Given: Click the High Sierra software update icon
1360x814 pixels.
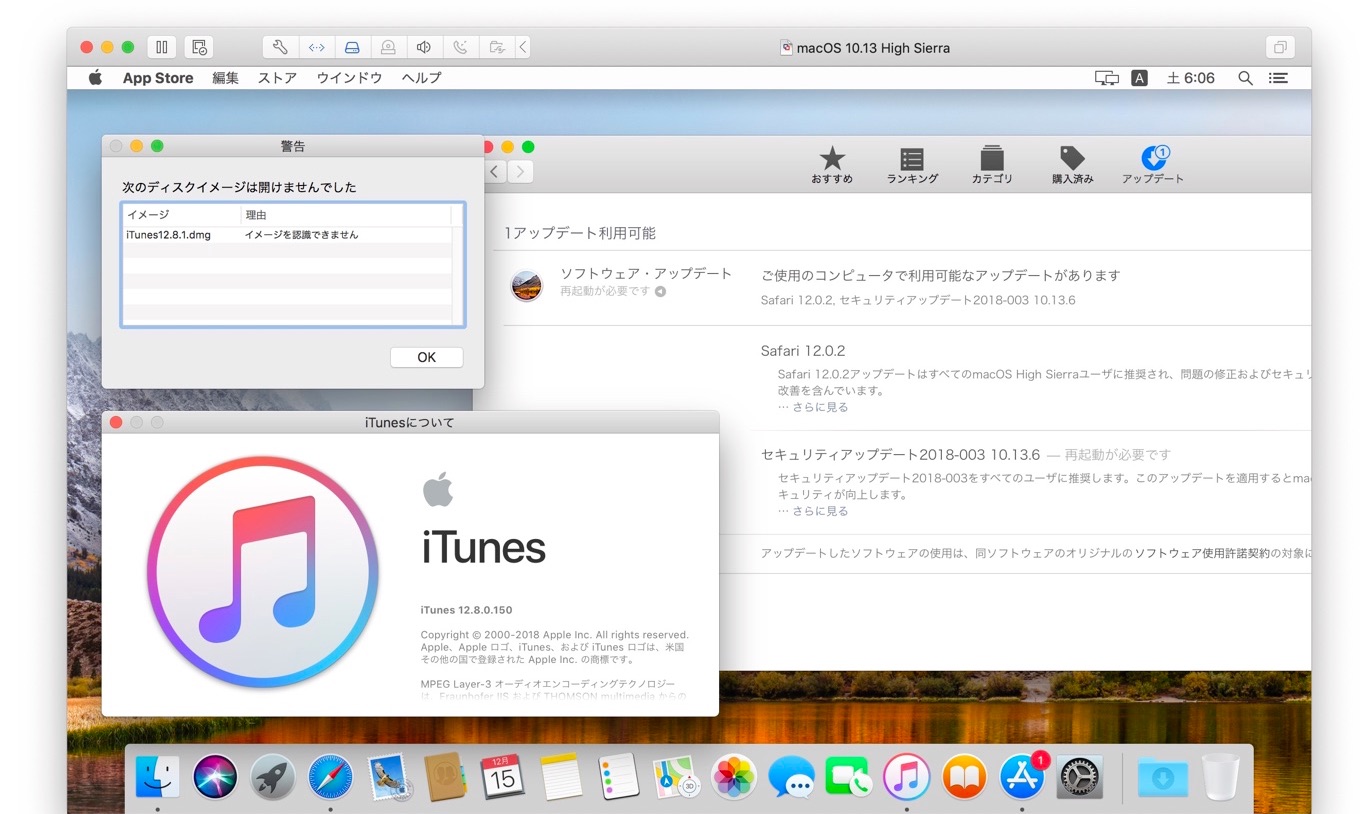Looking at the screenshot, I should (526, 285).
